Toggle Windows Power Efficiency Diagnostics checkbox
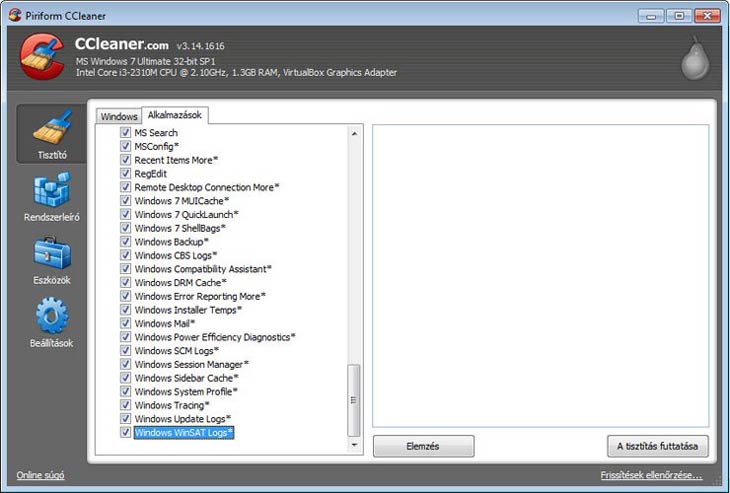The width and height of the screenshot is (730, 493). (125, 337)
